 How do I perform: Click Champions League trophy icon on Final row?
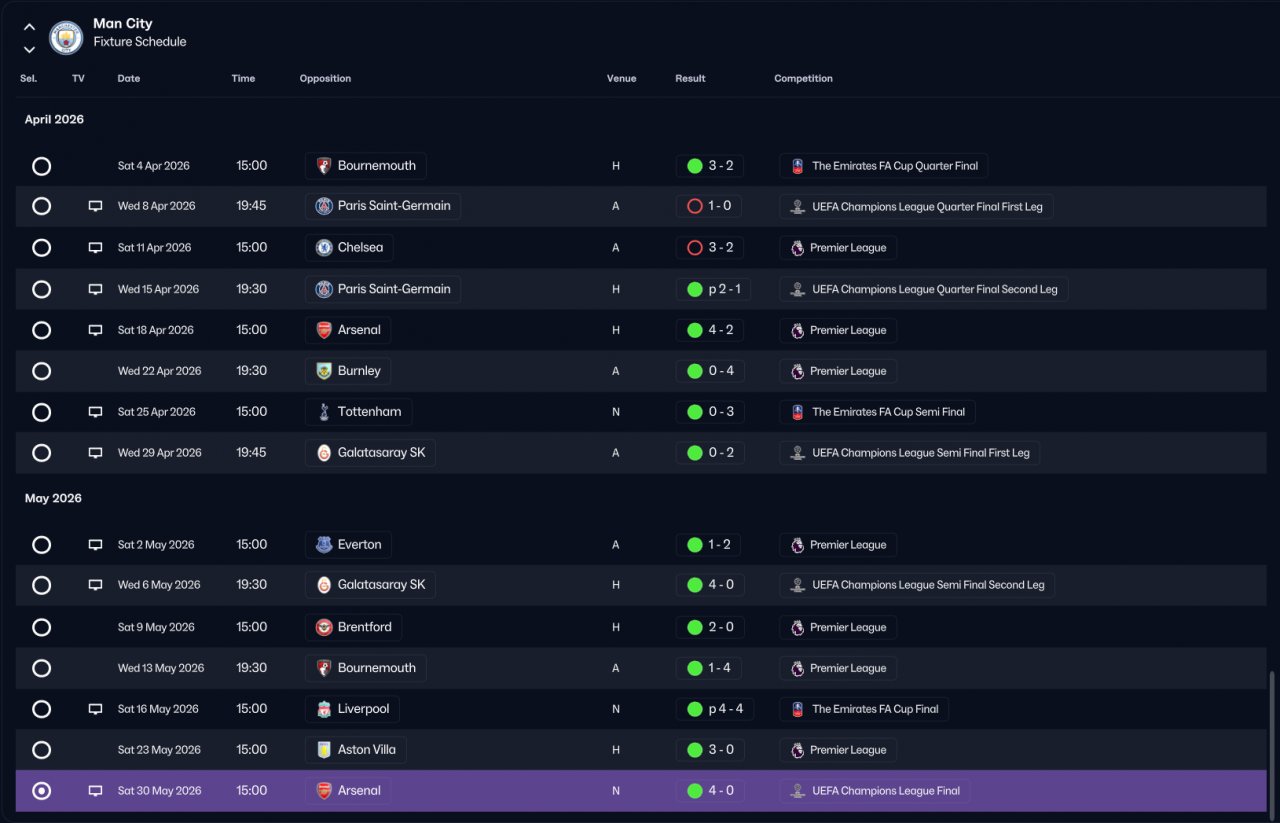tap(797, 791)
